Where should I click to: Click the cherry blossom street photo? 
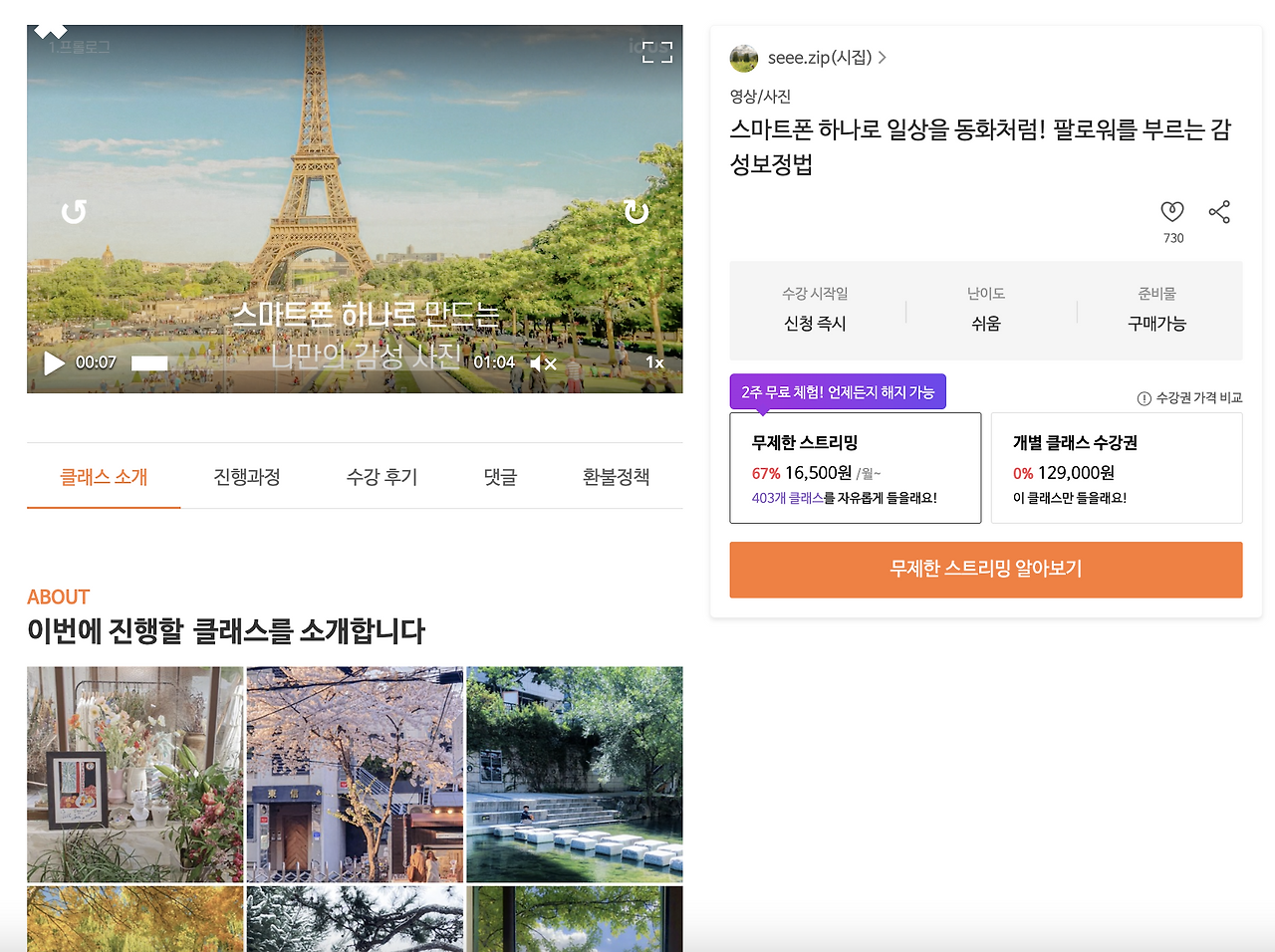pyautogui.click(x=354, y=774)
